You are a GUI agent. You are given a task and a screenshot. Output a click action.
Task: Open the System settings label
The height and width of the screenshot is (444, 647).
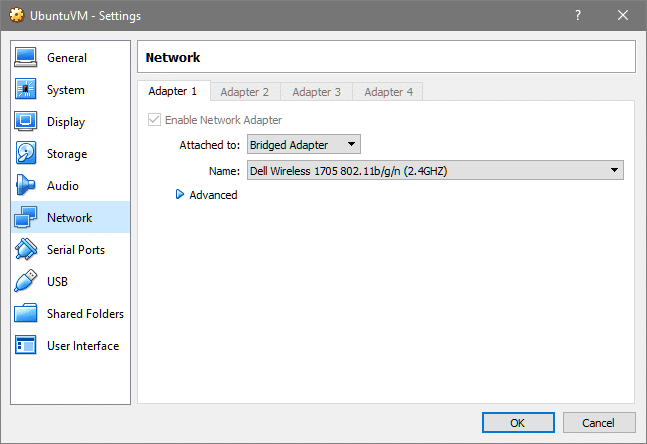tap(66, 90)
